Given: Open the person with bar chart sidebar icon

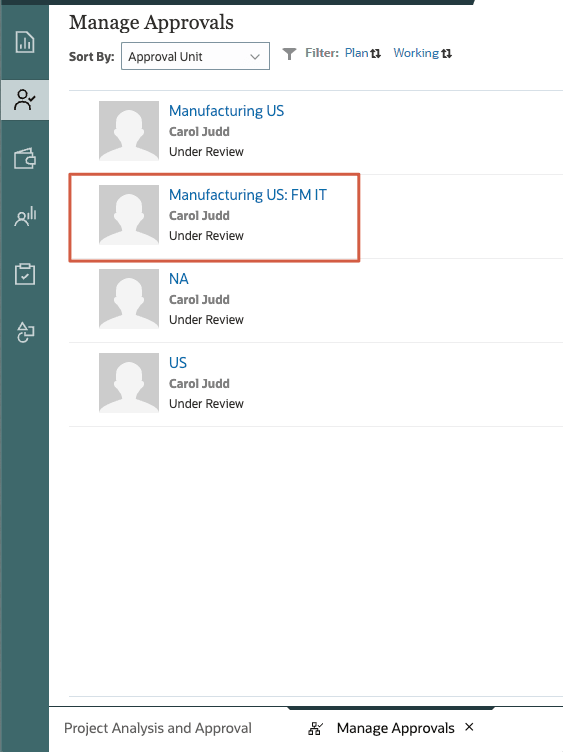Looking at the screenshot, I should 24,216.
